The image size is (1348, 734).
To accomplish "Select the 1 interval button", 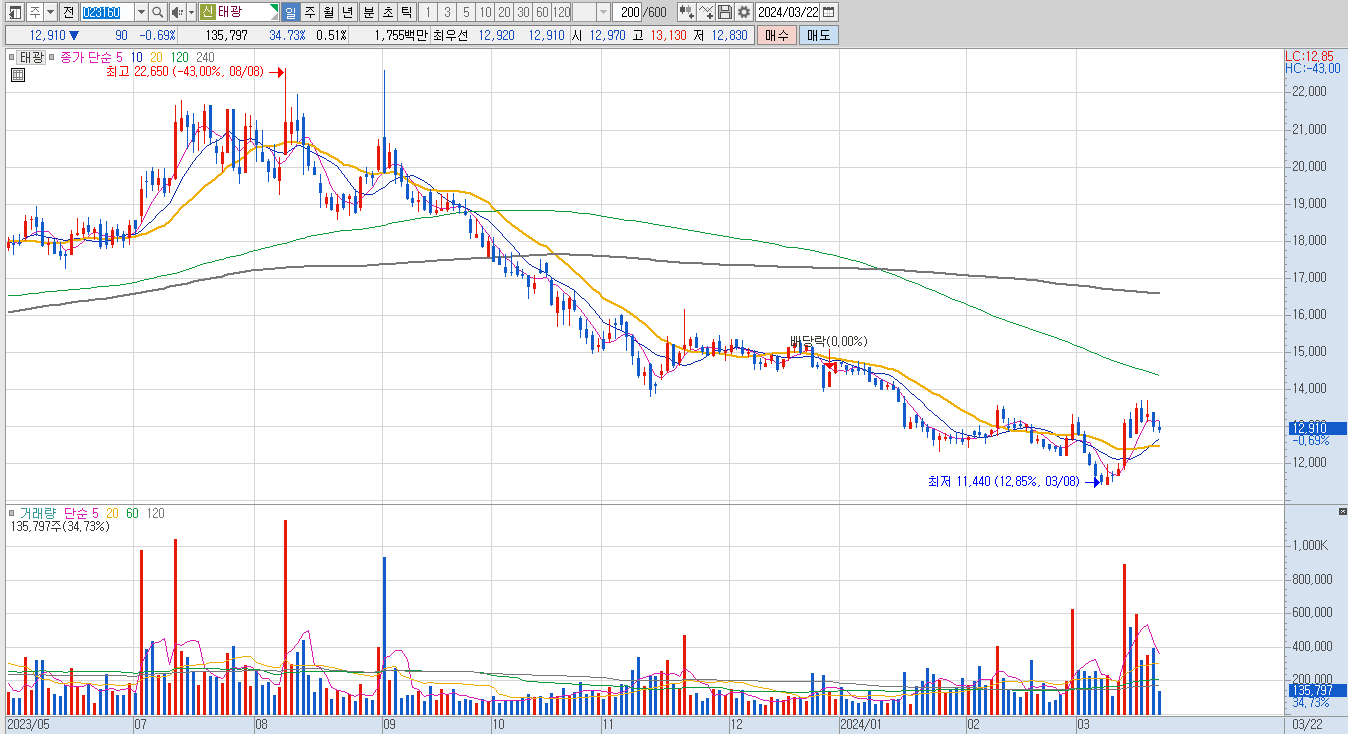I will [428, 12].
